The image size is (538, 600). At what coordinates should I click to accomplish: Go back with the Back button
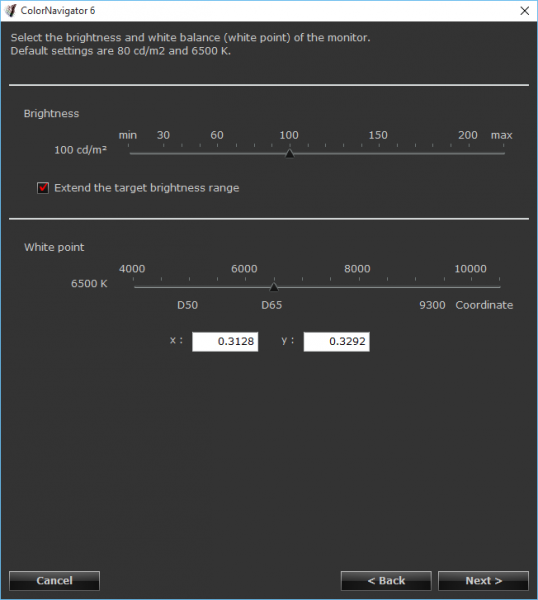(386, 580)
